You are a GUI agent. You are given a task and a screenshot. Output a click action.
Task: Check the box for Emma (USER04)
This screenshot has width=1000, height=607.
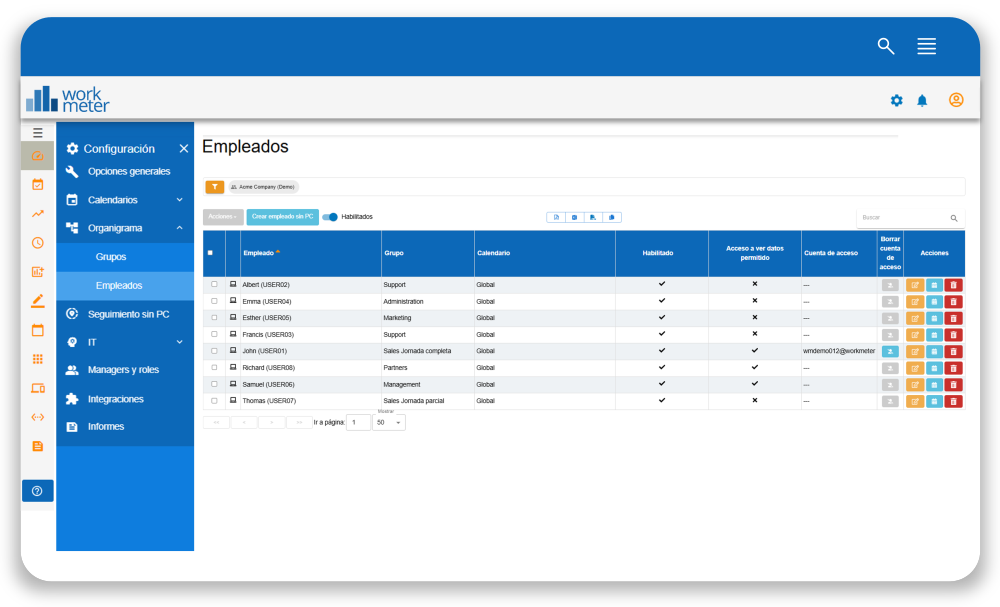click(214, 301)
